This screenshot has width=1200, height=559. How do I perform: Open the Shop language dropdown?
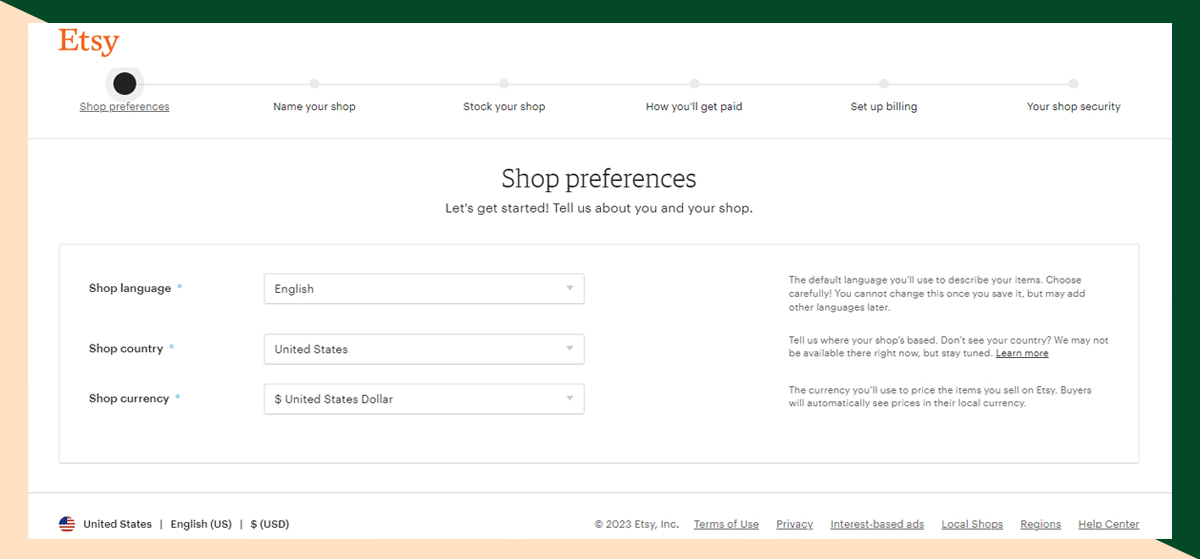pos(424,289)
